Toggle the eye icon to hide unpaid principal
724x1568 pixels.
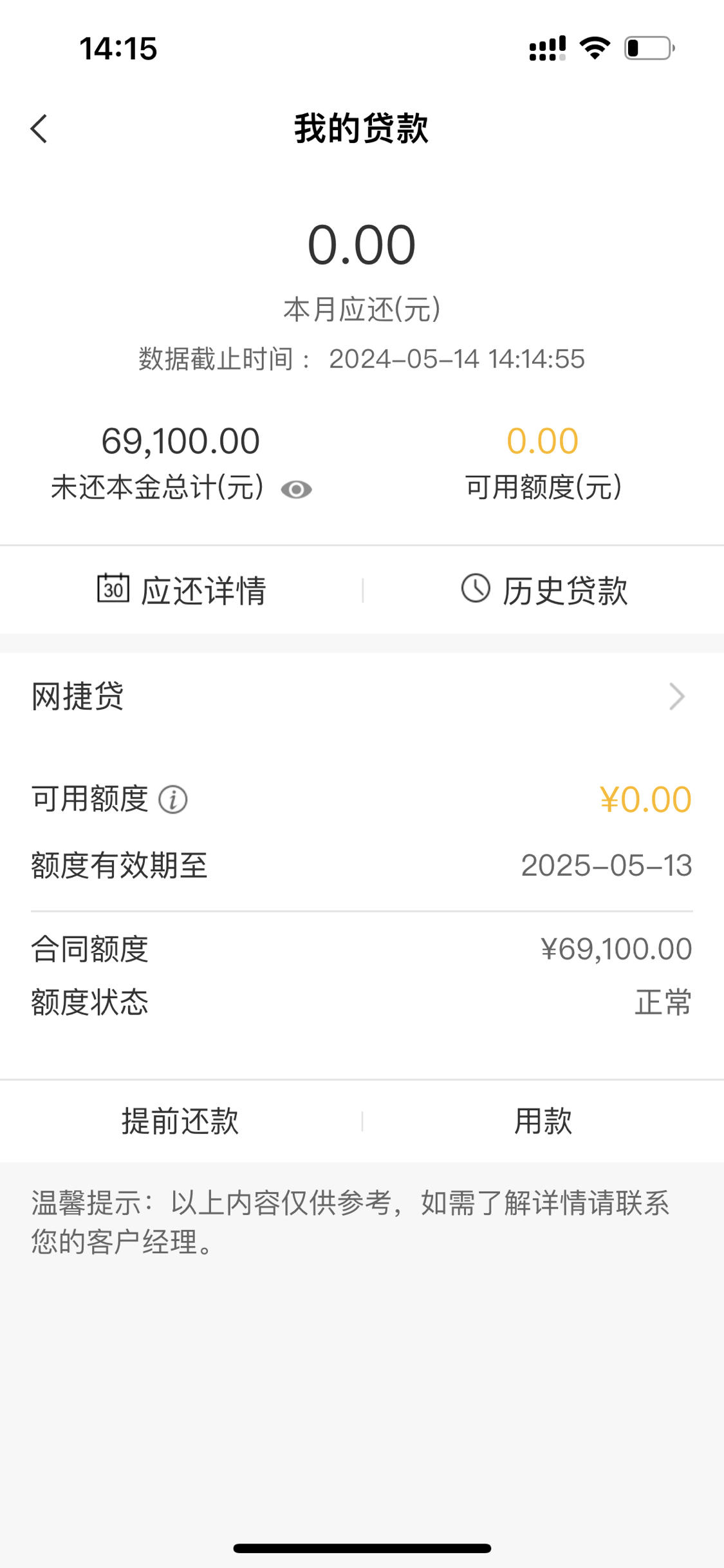296,490
